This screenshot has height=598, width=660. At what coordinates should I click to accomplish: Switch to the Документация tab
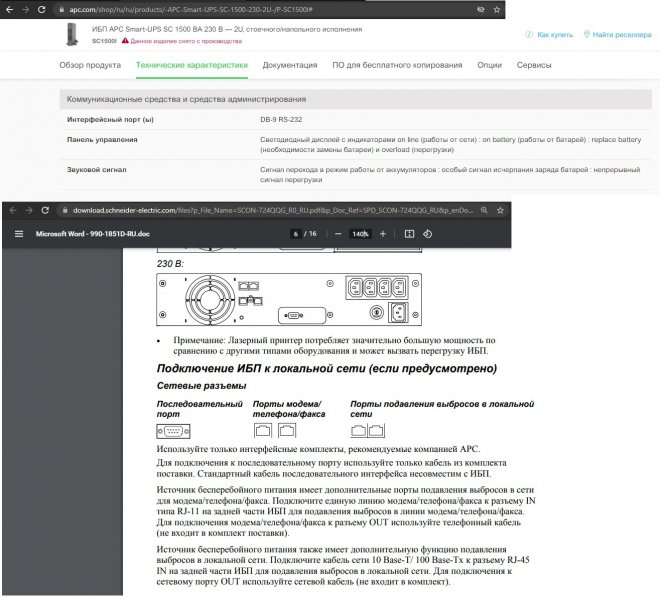290,65
